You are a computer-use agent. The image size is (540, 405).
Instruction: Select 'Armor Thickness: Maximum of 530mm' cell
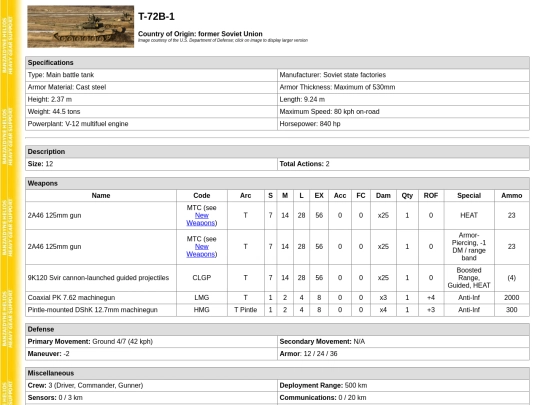coord(403,87)
